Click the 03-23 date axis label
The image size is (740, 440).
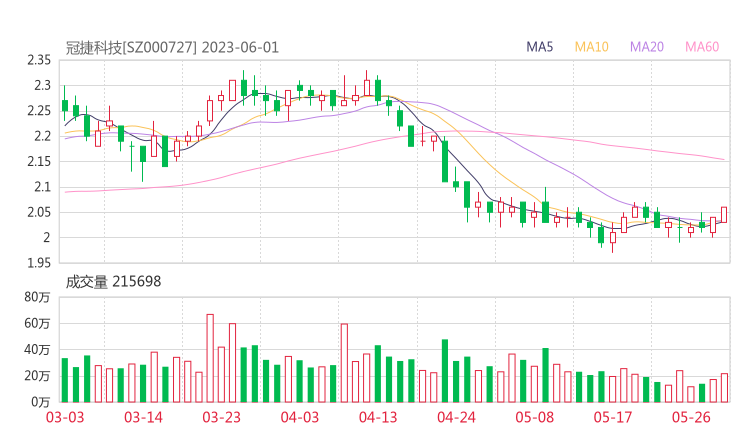coord(221,417)
